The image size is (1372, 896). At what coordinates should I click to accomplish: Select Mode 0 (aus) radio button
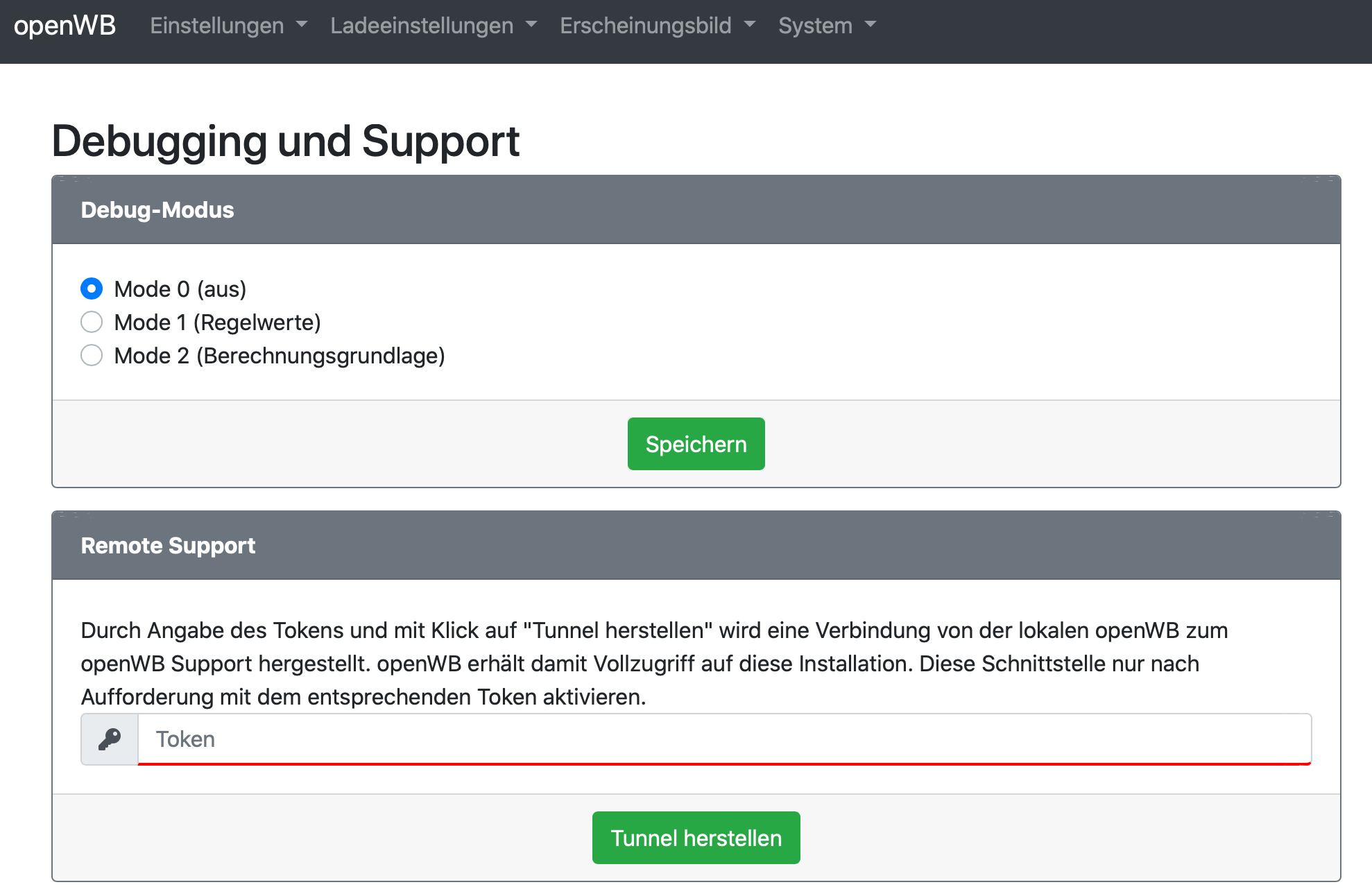[92, 288]
